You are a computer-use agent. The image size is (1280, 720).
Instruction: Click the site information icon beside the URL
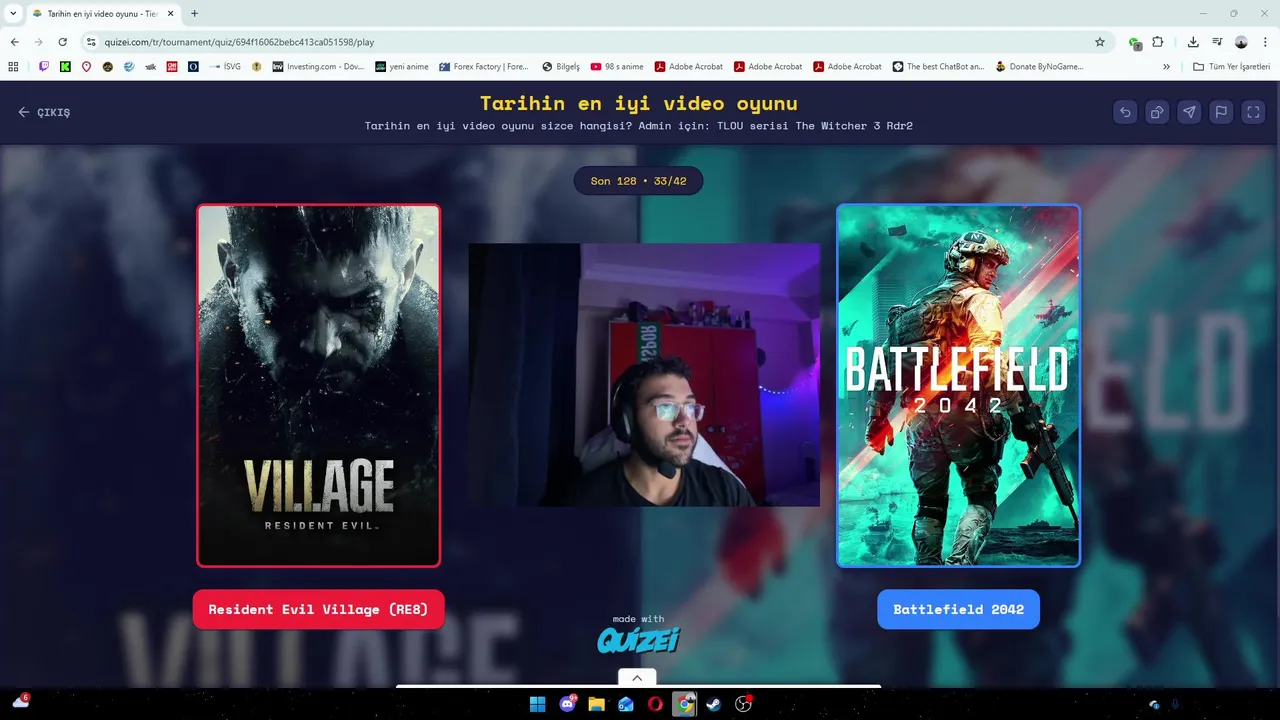point(91,42)
